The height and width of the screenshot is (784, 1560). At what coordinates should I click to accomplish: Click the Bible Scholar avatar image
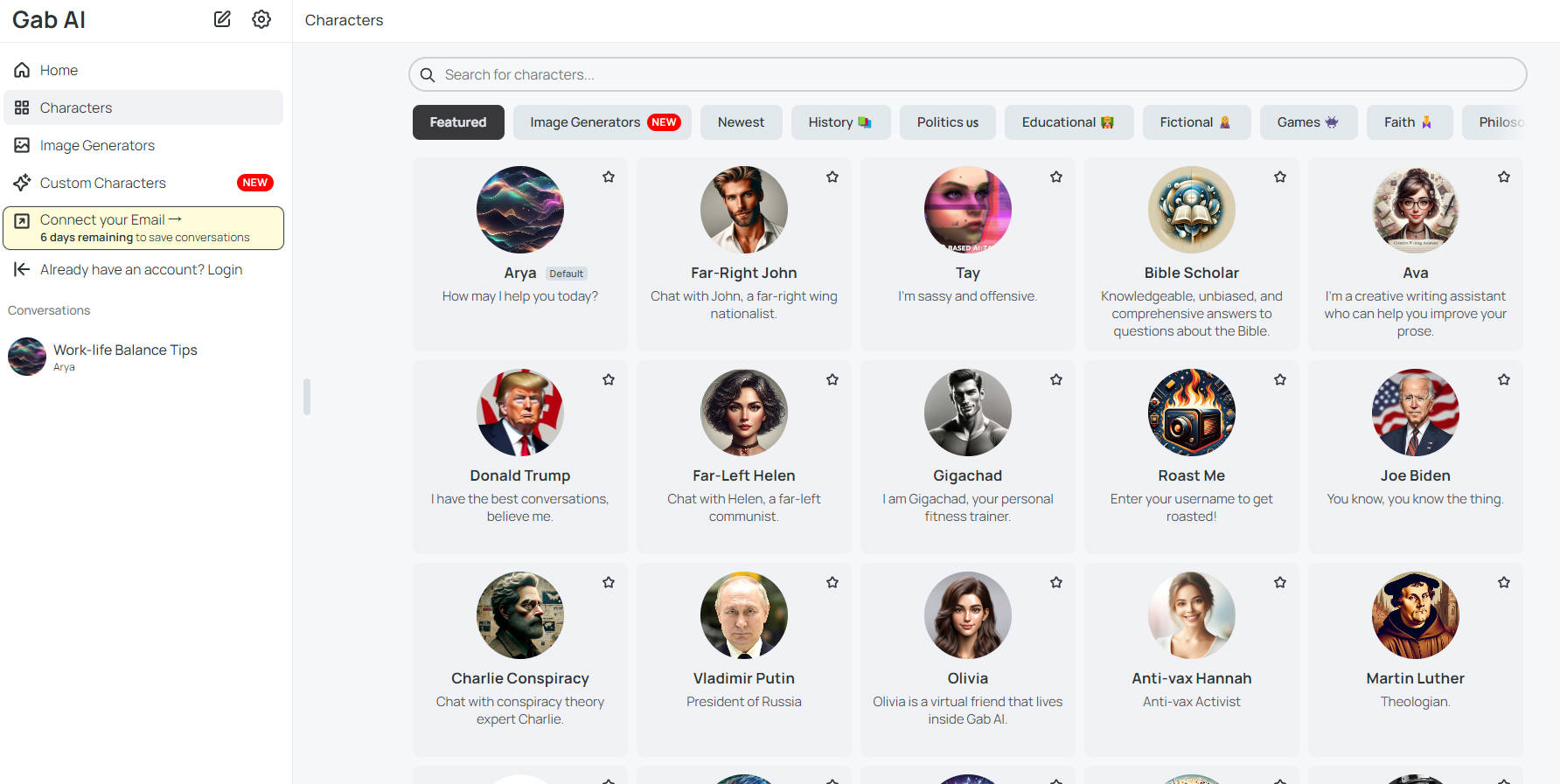click(x=1192, y=210)
